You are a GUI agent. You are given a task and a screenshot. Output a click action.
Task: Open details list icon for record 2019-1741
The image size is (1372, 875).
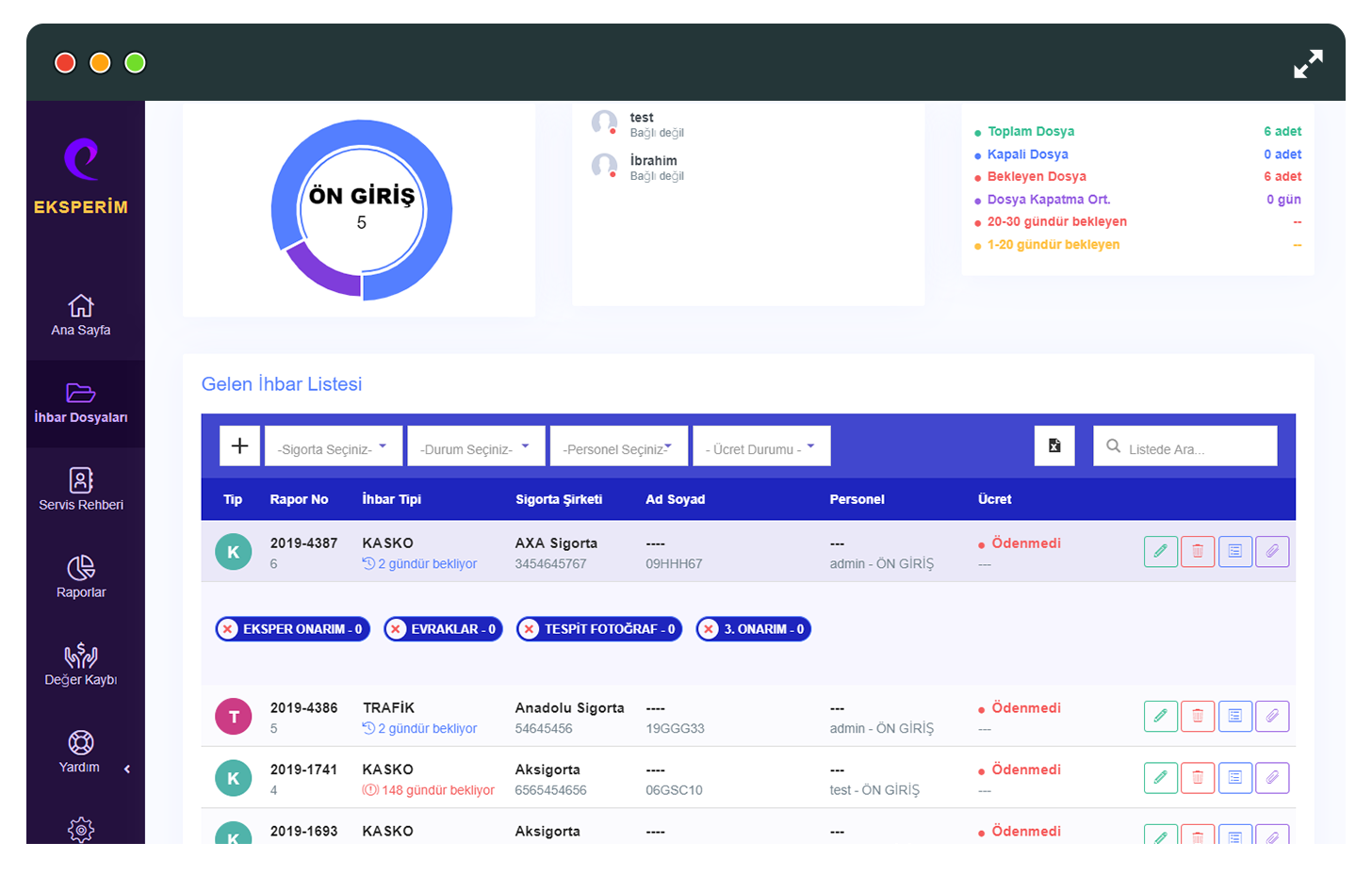coord(1234,778)
